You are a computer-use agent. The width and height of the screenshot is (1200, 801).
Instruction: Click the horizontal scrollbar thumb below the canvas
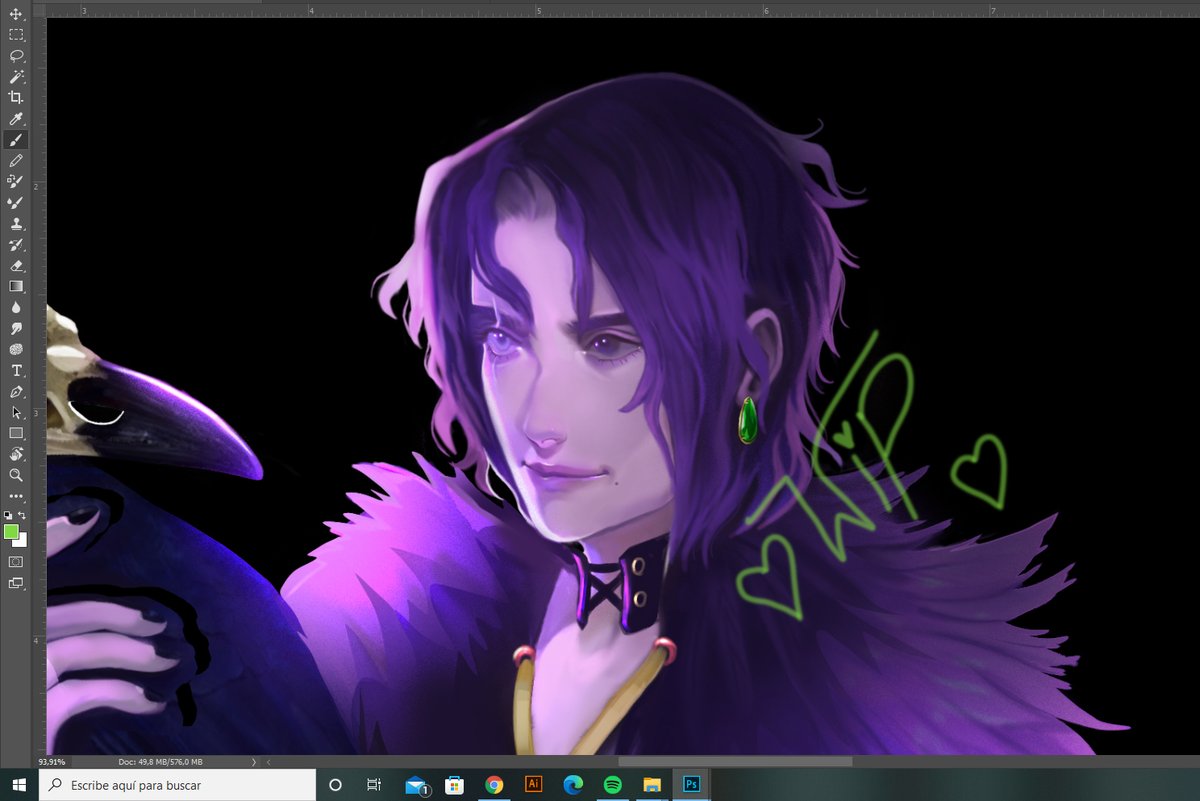[735, 762]
